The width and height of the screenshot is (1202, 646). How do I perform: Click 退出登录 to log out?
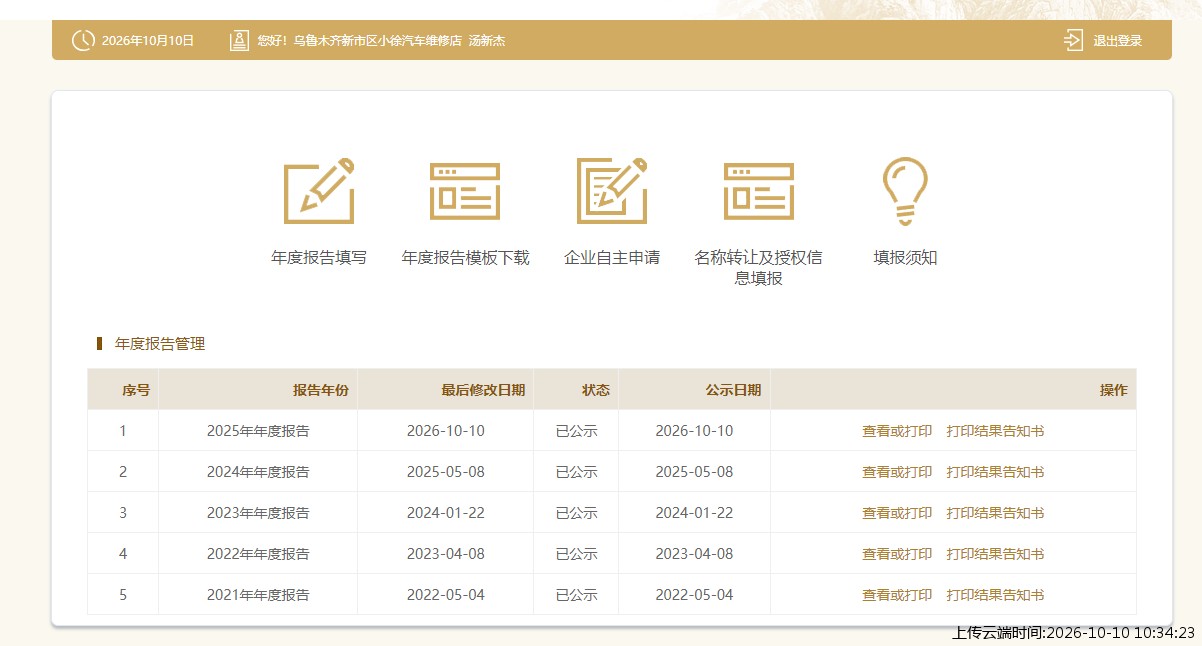[1117, 41]
